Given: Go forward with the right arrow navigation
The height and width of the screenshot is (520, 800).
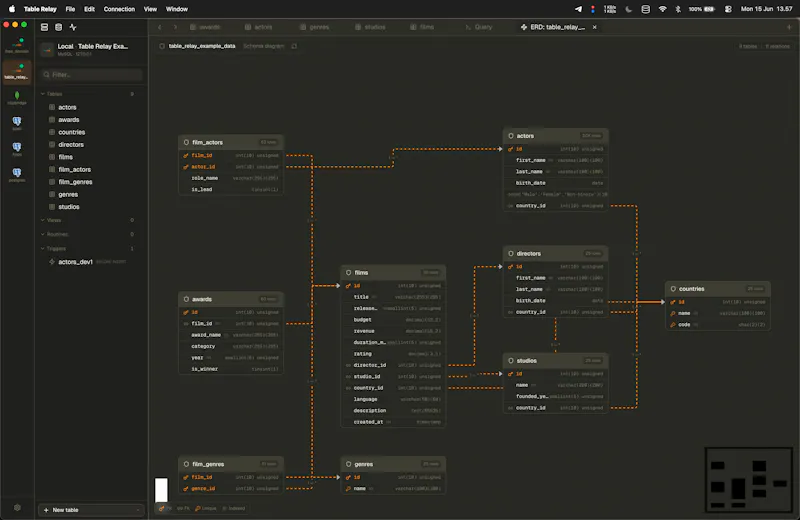Looking at the screenshot, I should pos(175,27).
